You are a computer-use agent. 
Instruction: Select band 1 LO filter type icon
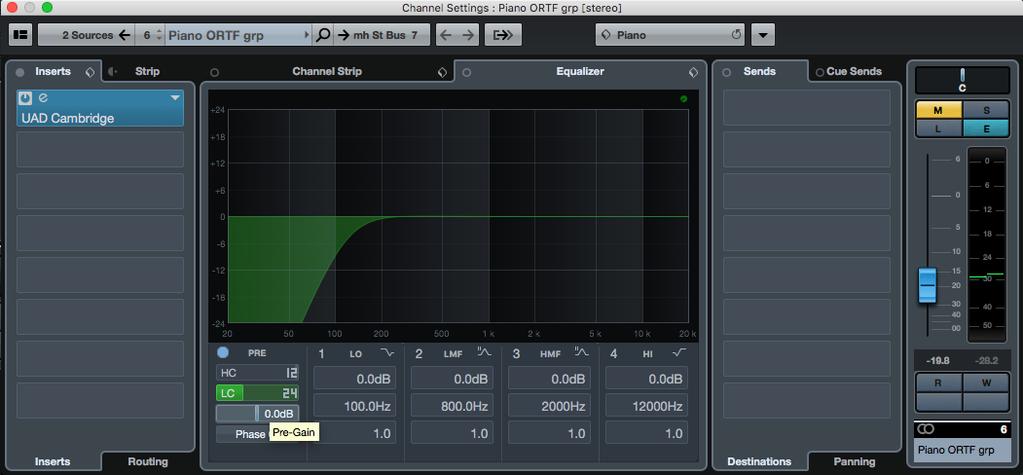[388, 353]
